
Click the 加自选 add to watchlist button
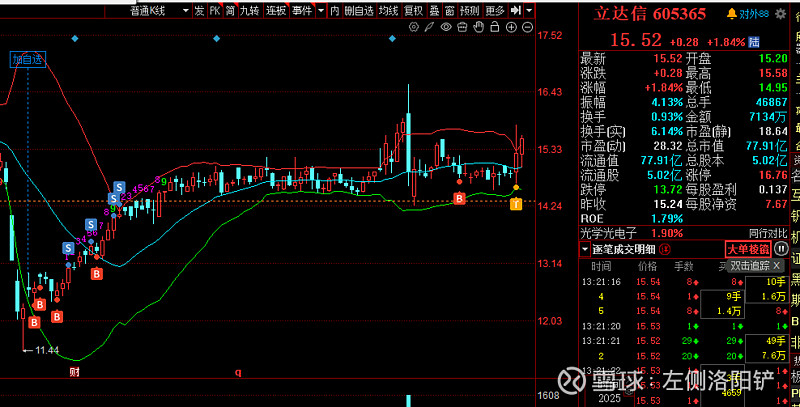(28, 60)
